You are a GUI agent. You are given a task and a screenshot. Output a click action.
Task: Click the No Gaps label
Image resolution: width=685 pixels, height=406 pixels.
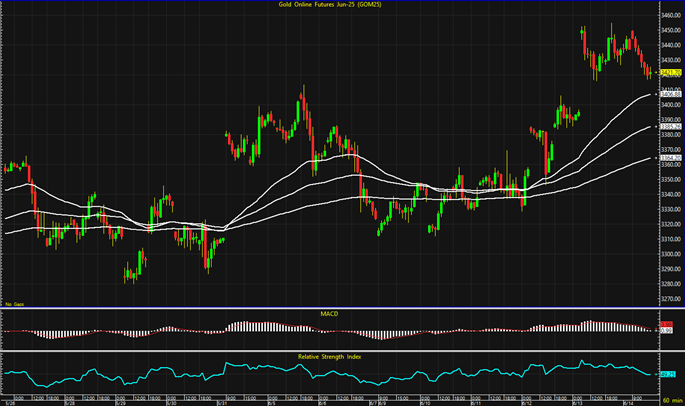(14, 304)
